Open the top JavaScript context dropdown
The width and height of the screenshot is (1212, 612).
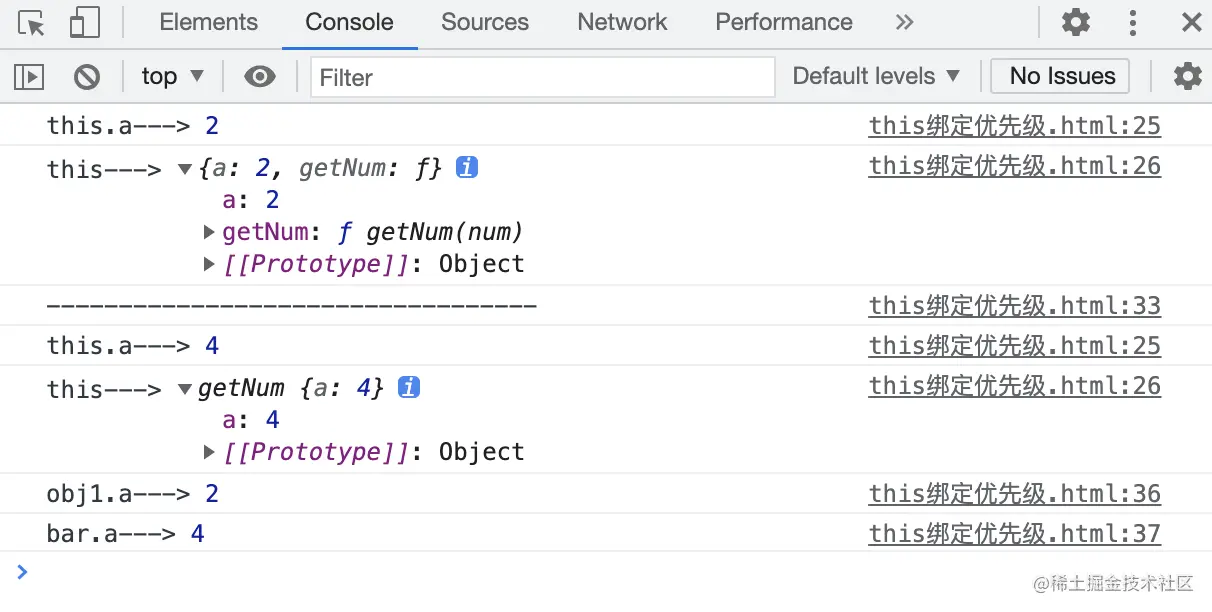pyautogui.click(x=172, y=76)
